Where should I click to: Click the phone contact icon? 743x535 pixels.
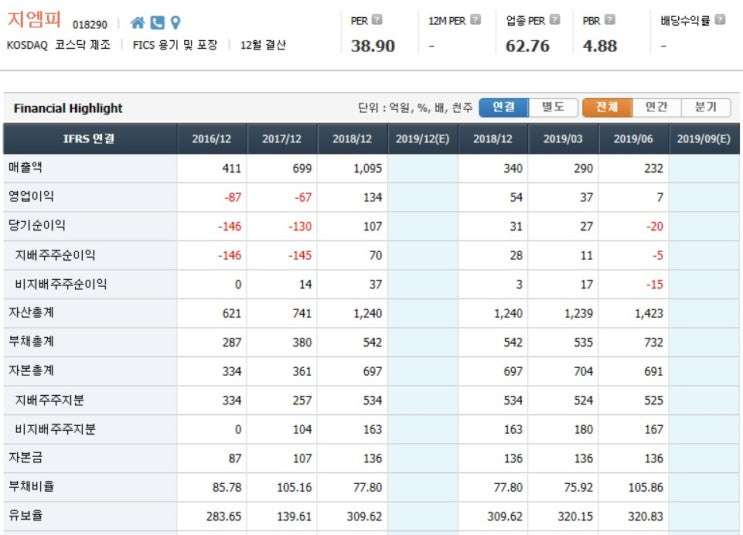point(157,23)
